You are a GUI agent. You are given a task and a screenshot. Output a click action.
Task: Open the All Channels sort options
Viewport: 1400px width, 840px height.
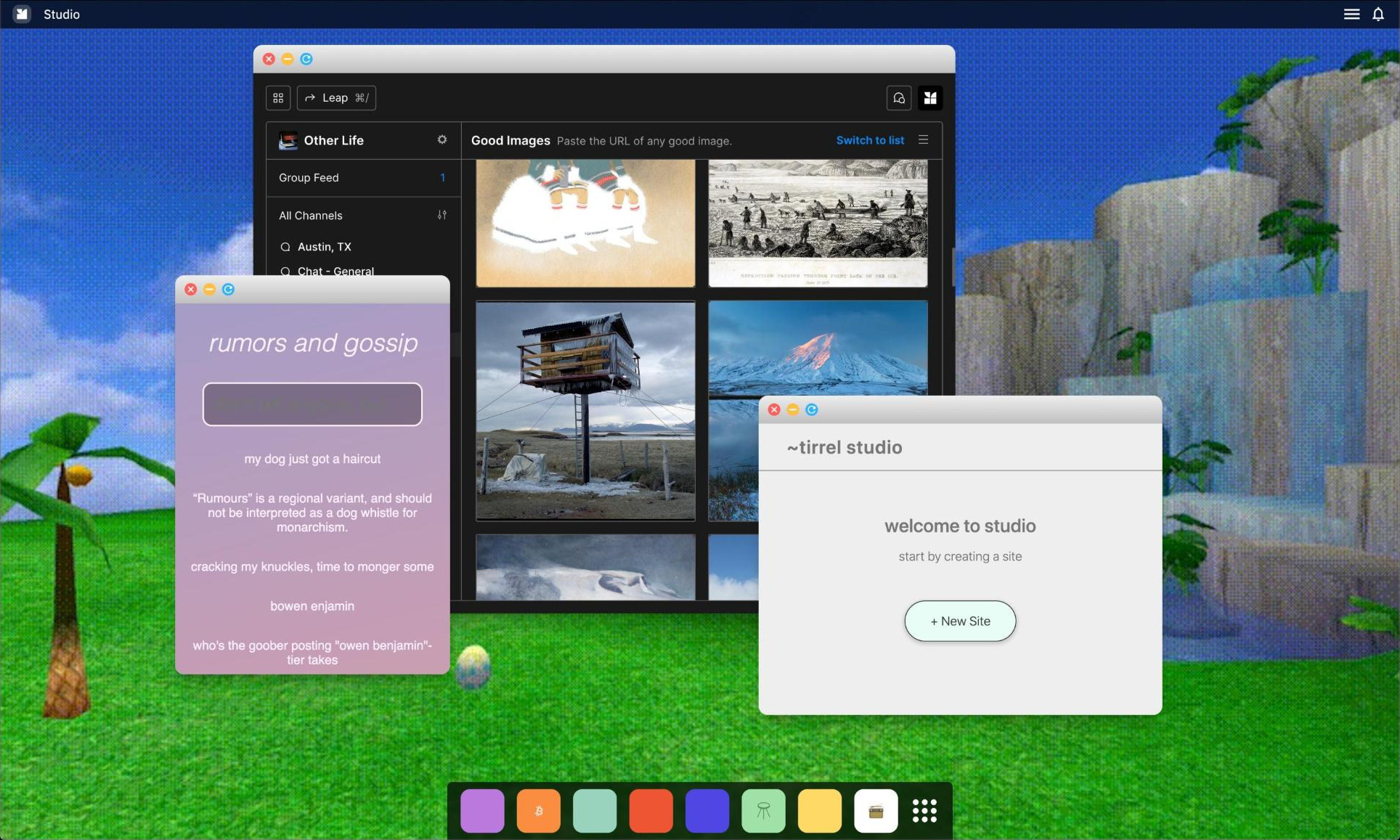[441, 215]
